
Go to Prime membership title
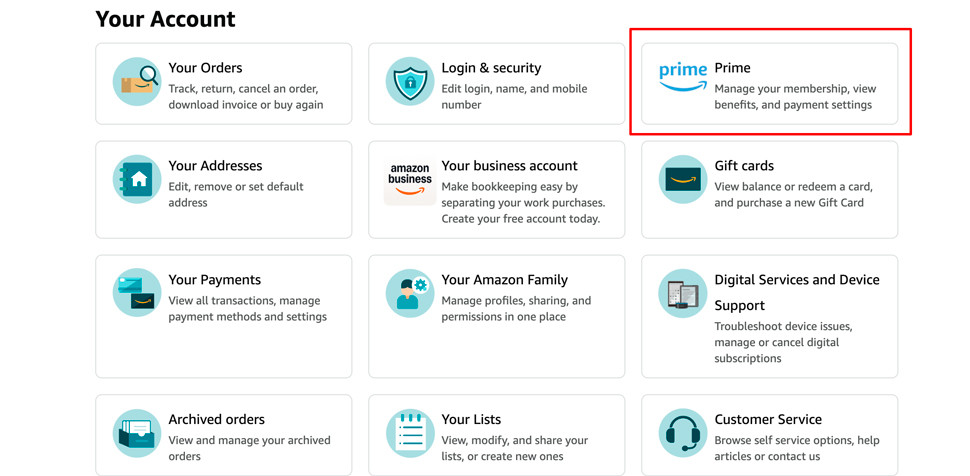coord(732,68)
